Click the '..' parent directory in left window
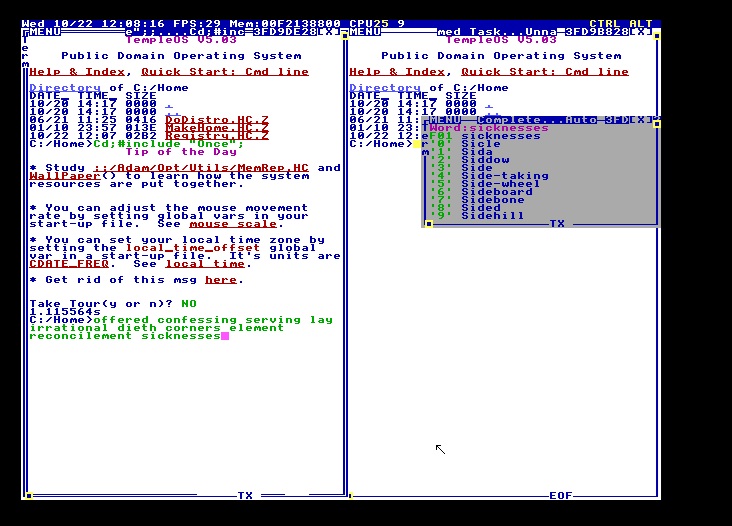This screenshot has width=732, height=526. 173,112
